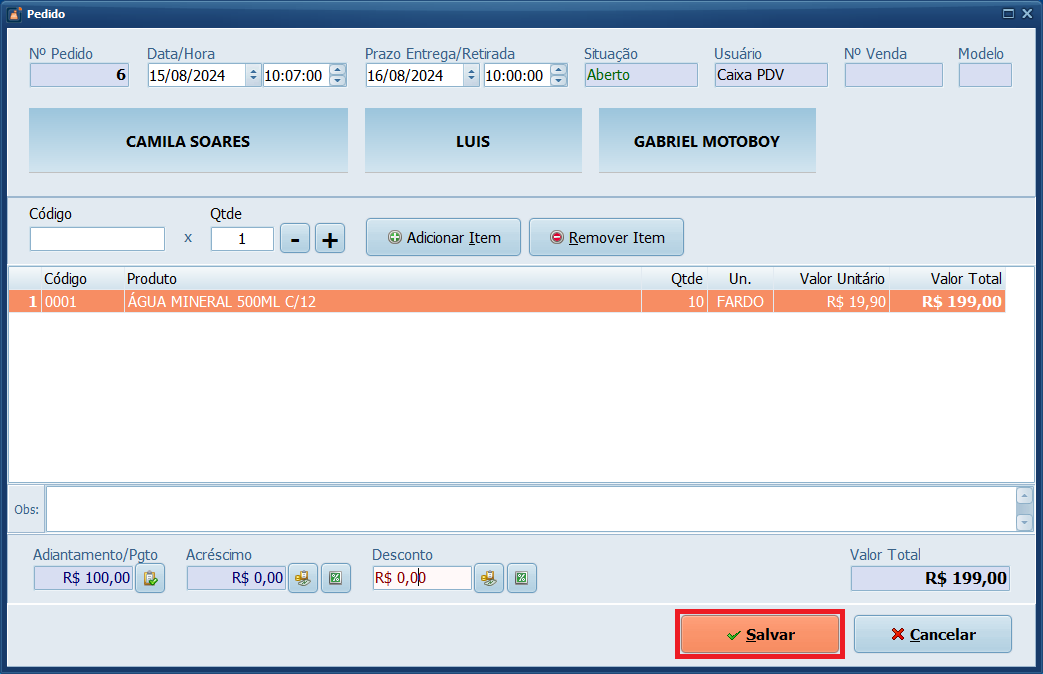Click the Desconto money value icon
1043x674 pixels.
[x=488, y=578]
